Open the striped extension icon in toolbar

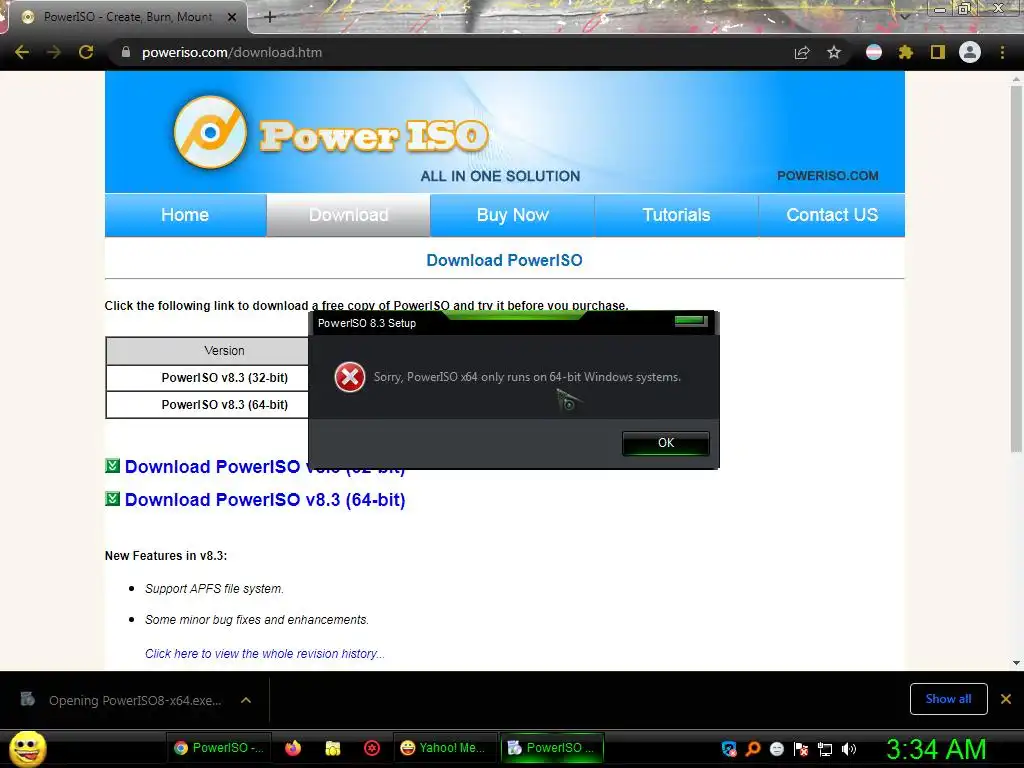click(874, 52)
